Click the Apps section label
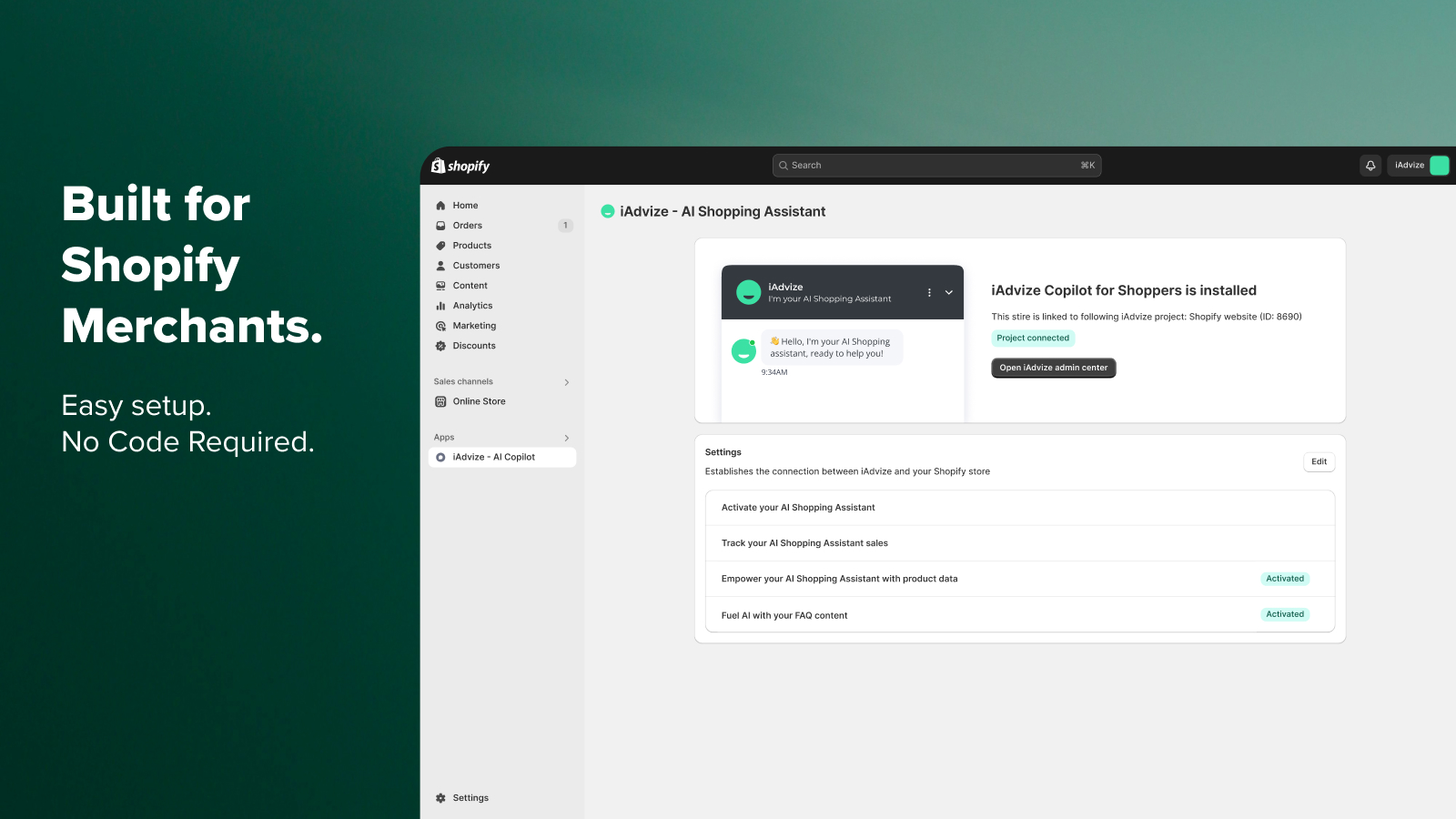Viewport: 1456px width, 819px height. click(x=444, y=438)
